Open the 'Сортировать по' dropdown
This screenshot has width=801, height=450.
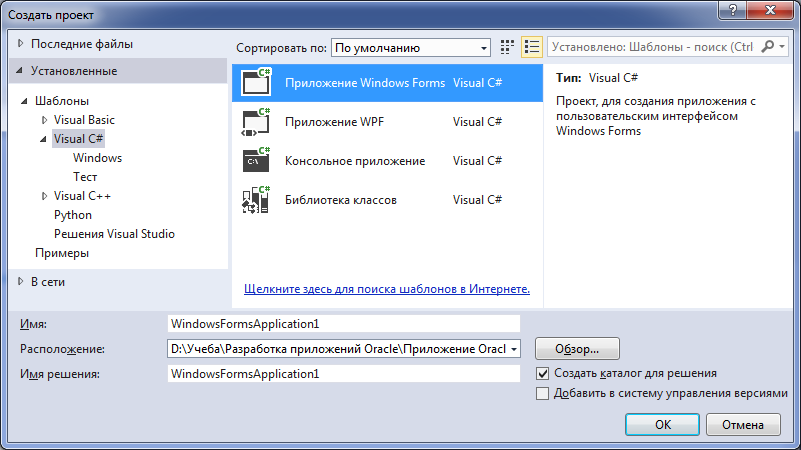(411, 48)
